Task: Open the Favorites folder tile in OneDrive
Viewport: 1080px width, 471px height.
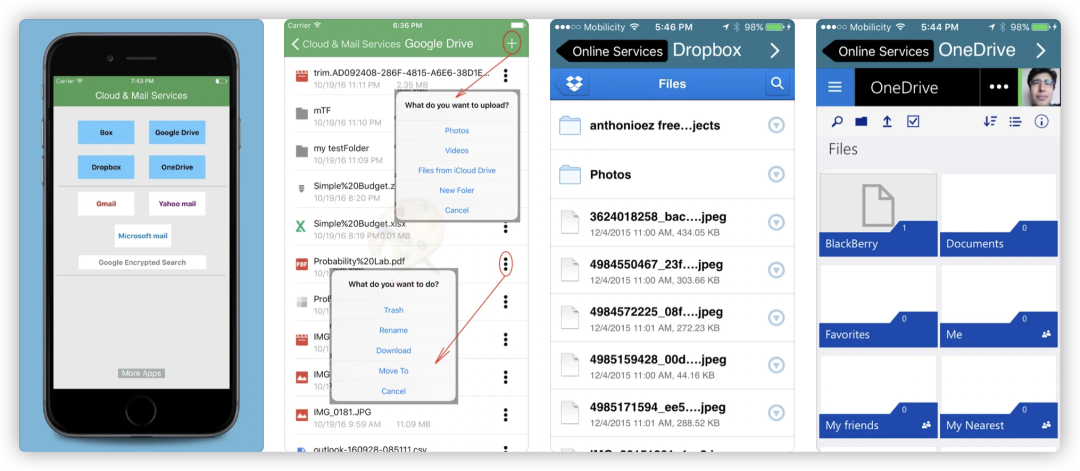Action: pyautogui.click(x=878, y=306)
